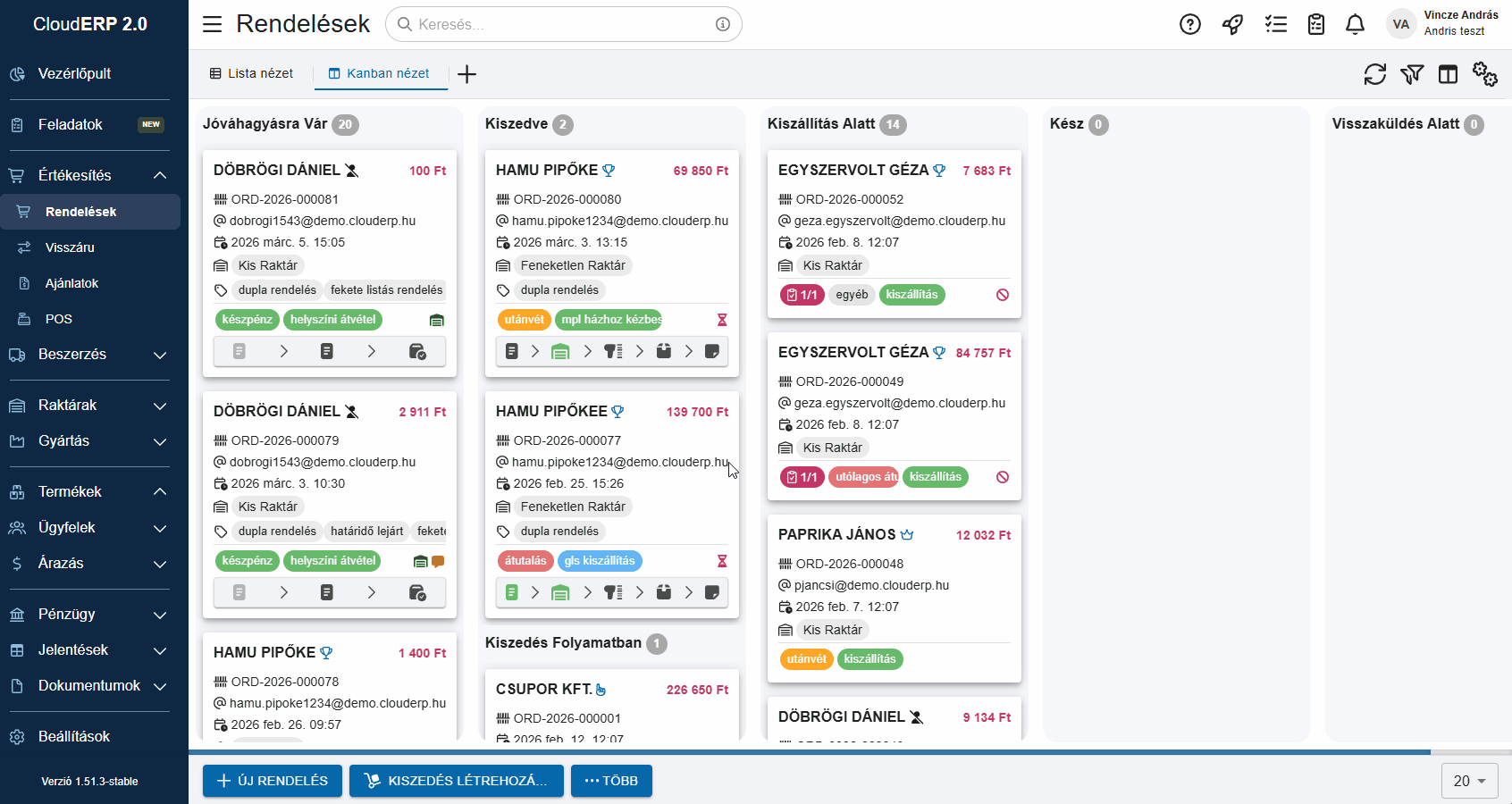
Task: Click the column layout icon
Action: point(1448,75)
